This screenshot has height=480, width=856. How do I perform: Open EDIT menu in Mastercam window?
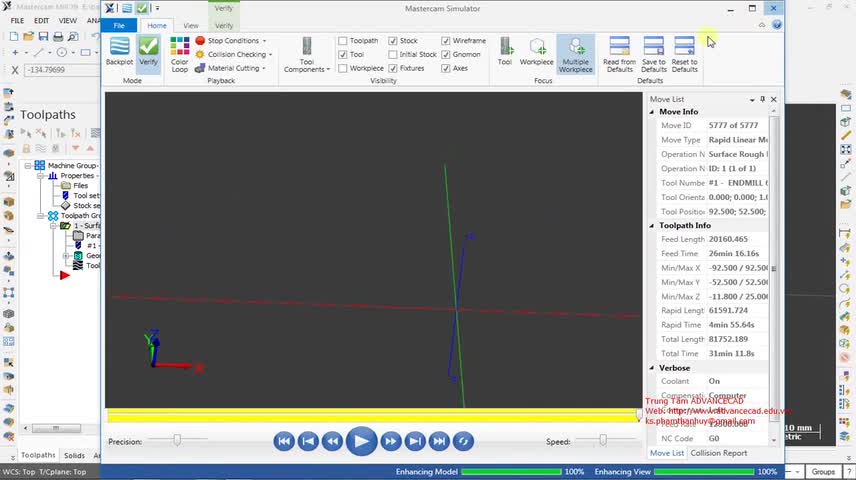point(41,21)
